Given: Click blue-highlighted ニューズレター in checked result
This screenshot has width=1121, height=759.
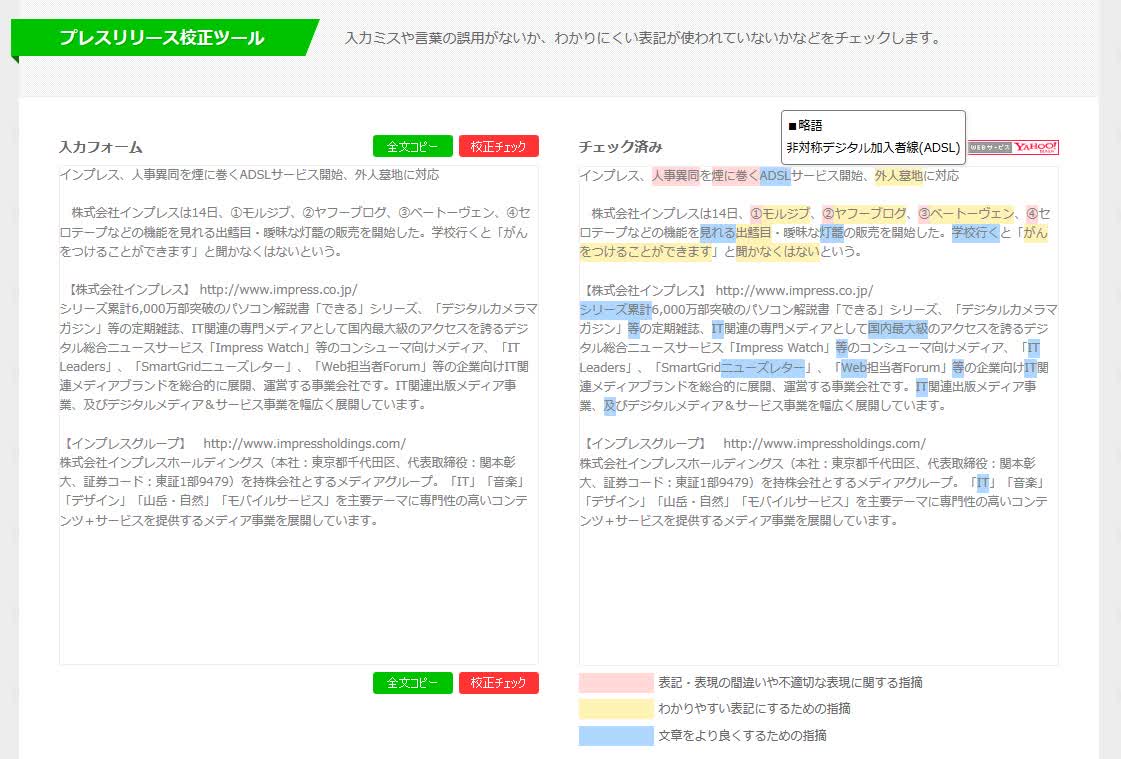Looking at the screenshot, I should pyautogui.click(x=763, y=368).
